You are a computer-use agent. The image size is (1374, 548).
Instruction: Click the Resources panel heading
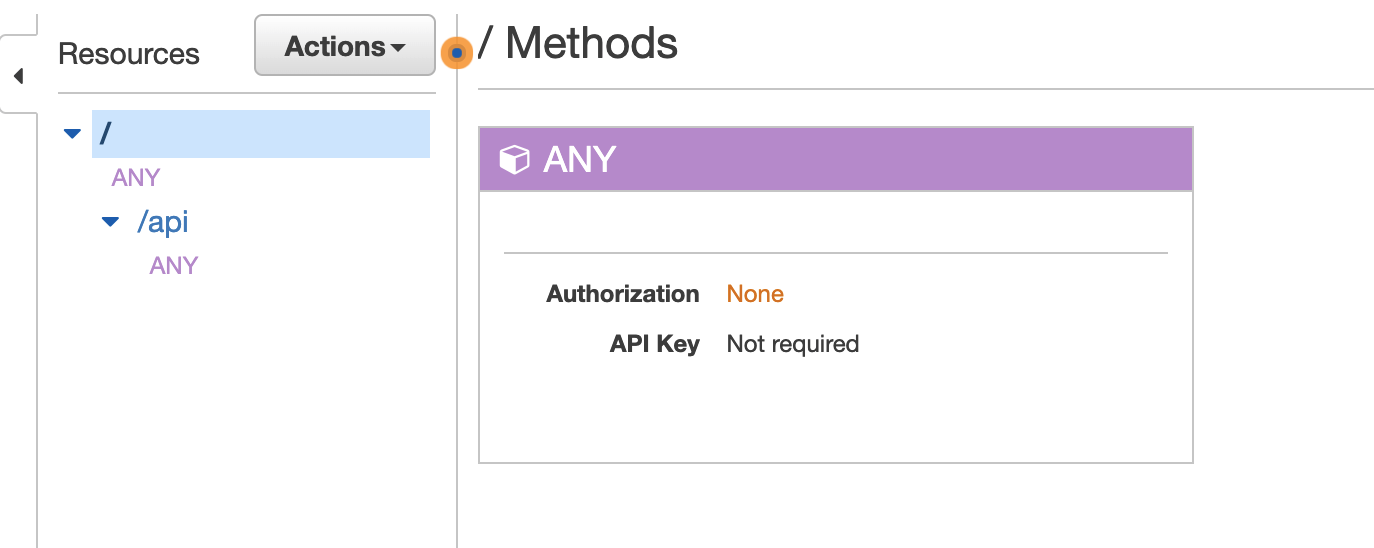point(129,54)
